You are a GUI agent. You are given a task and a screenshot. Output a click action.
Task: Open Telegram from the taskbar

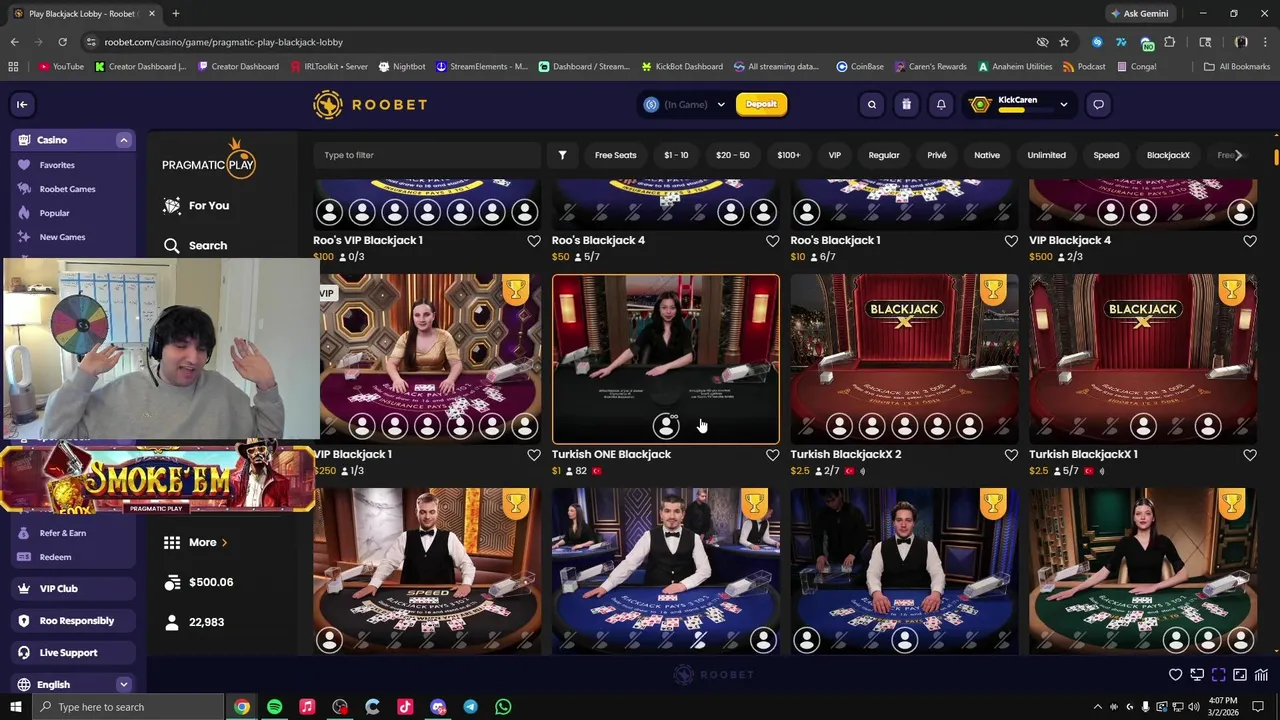click(470, 707)
